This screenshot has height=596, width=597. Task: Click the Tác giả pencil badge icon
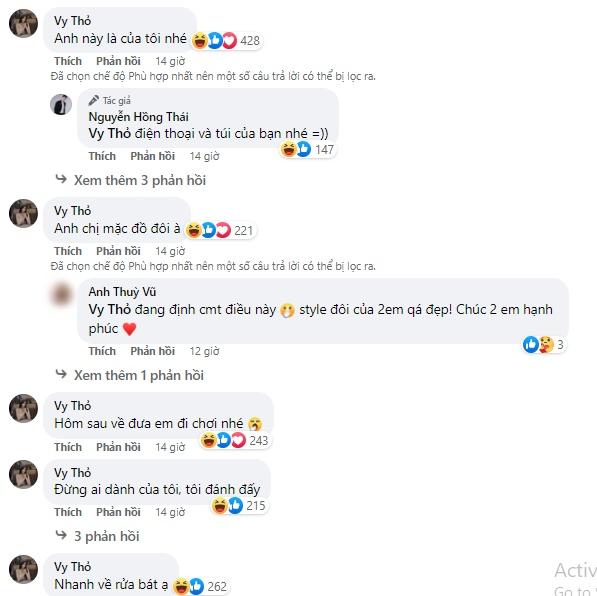point(94,101)
